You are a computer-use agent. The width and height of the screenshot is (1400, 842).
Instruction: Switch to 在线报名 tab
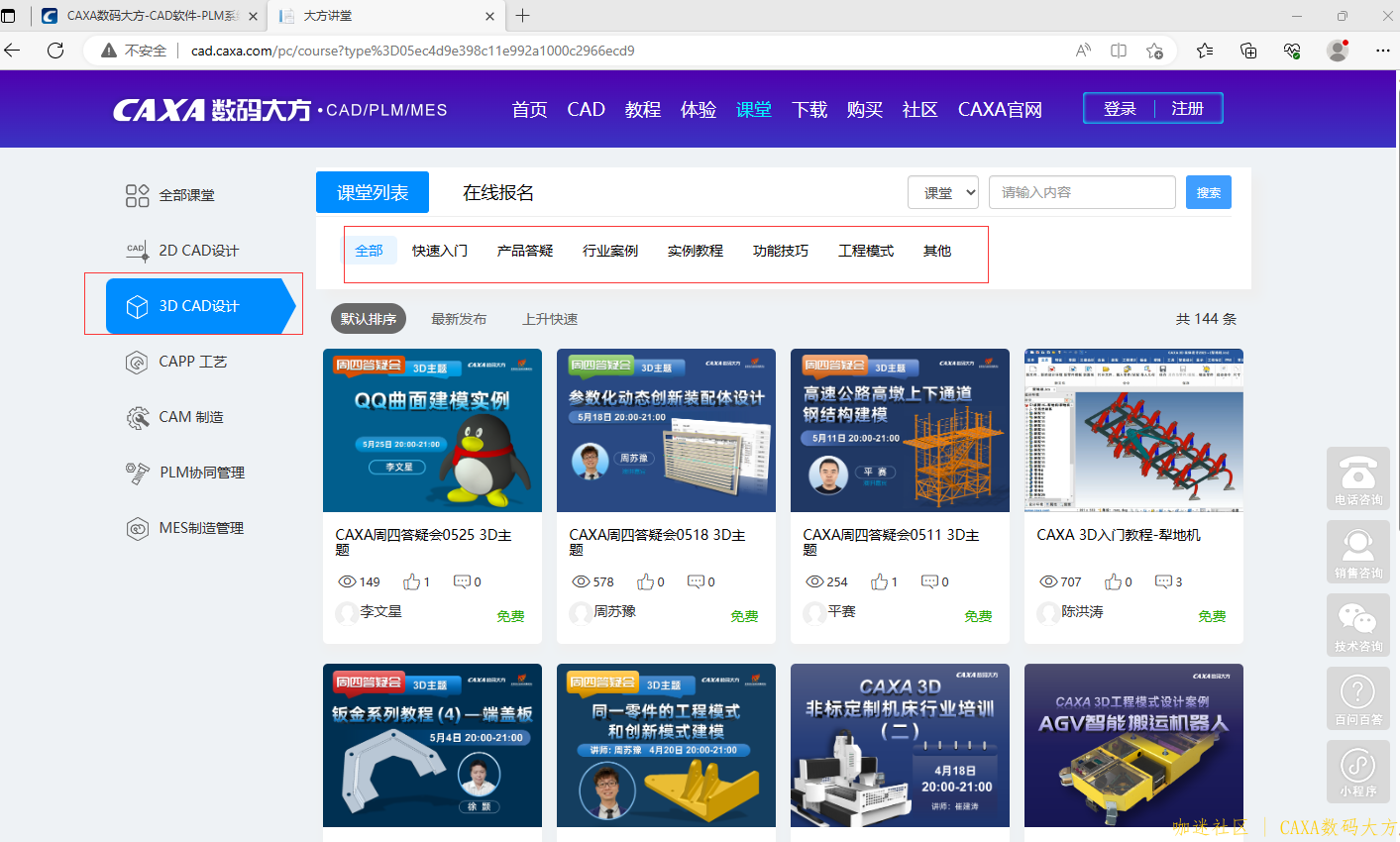(498, 192)
